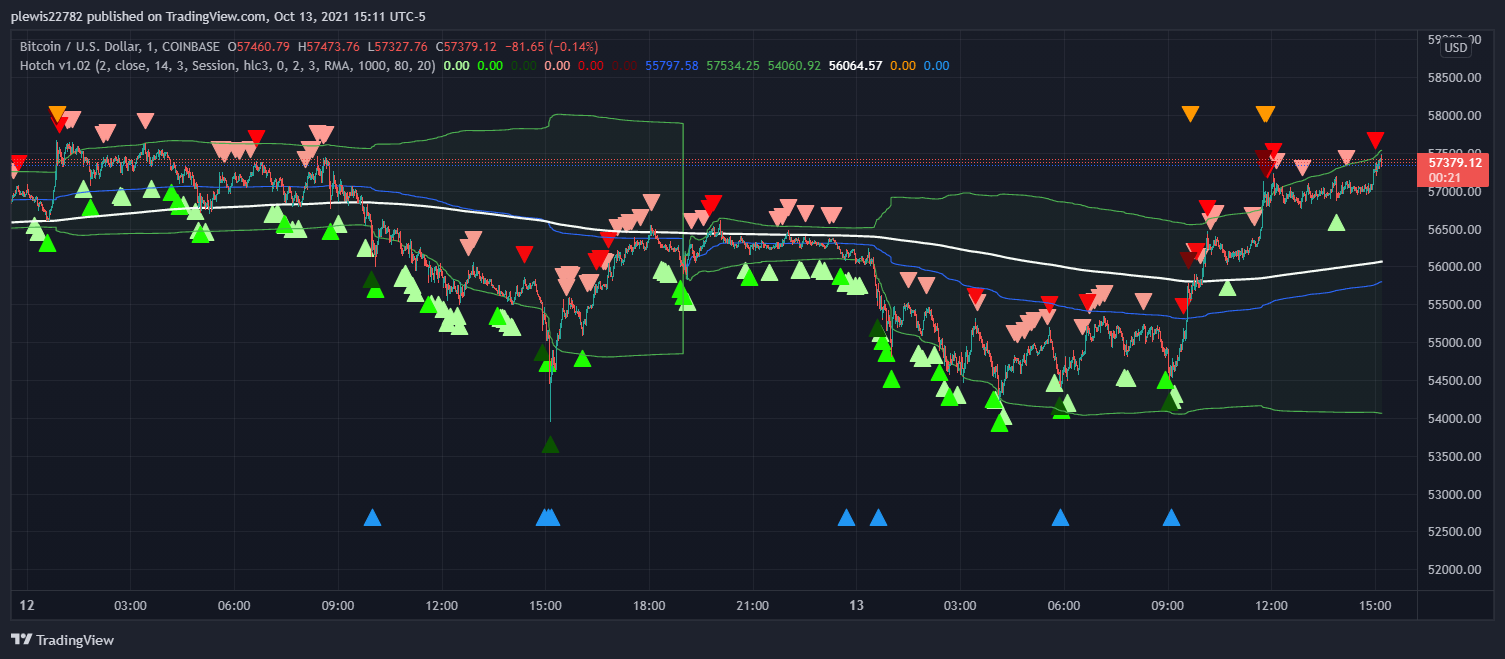Click the red current price label 57379.12
This screenshot has height=659, width=1505.
coord(1454,162)
